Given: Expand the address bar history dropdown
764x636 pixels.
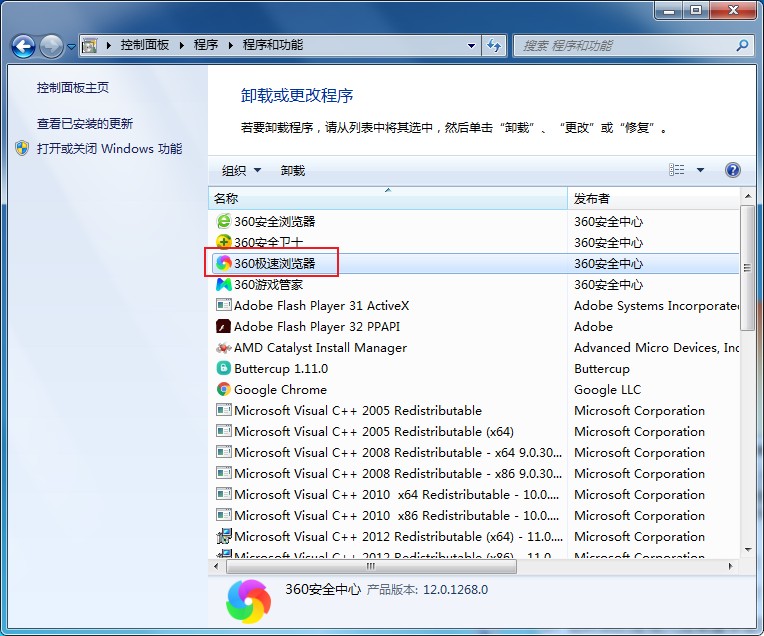Looking at the screenshot, I should tap(471, 46).
